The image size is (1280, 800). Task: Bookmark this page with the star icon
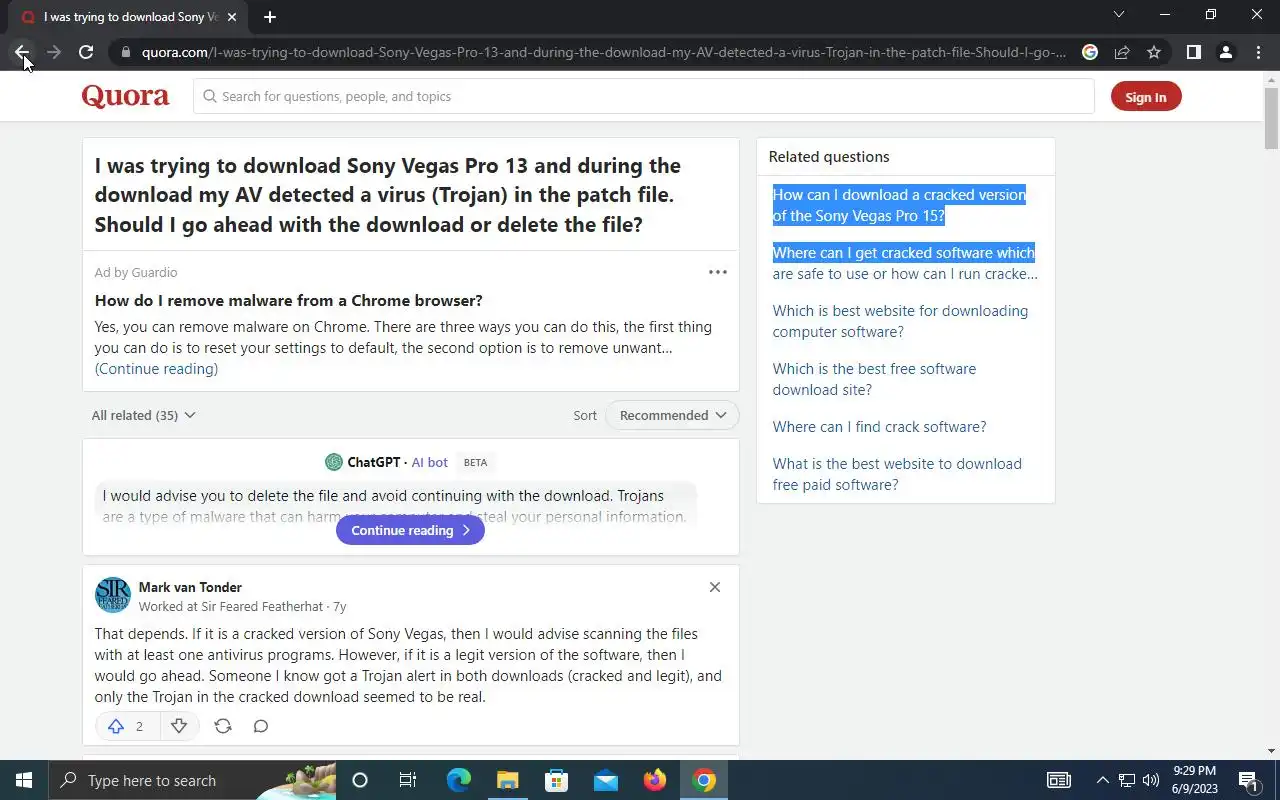(x=1154, y=52)
